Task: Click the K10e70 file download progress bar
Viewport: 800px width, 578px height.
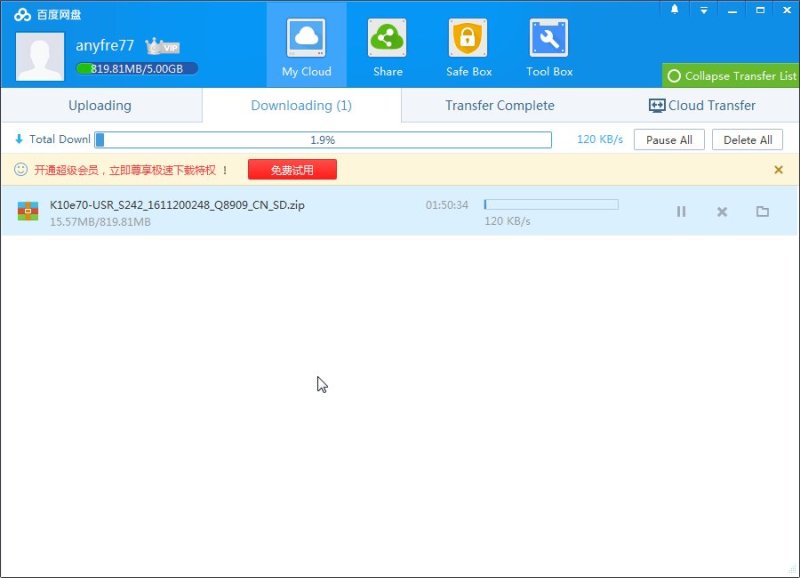Action: click(x=551, y=205)
